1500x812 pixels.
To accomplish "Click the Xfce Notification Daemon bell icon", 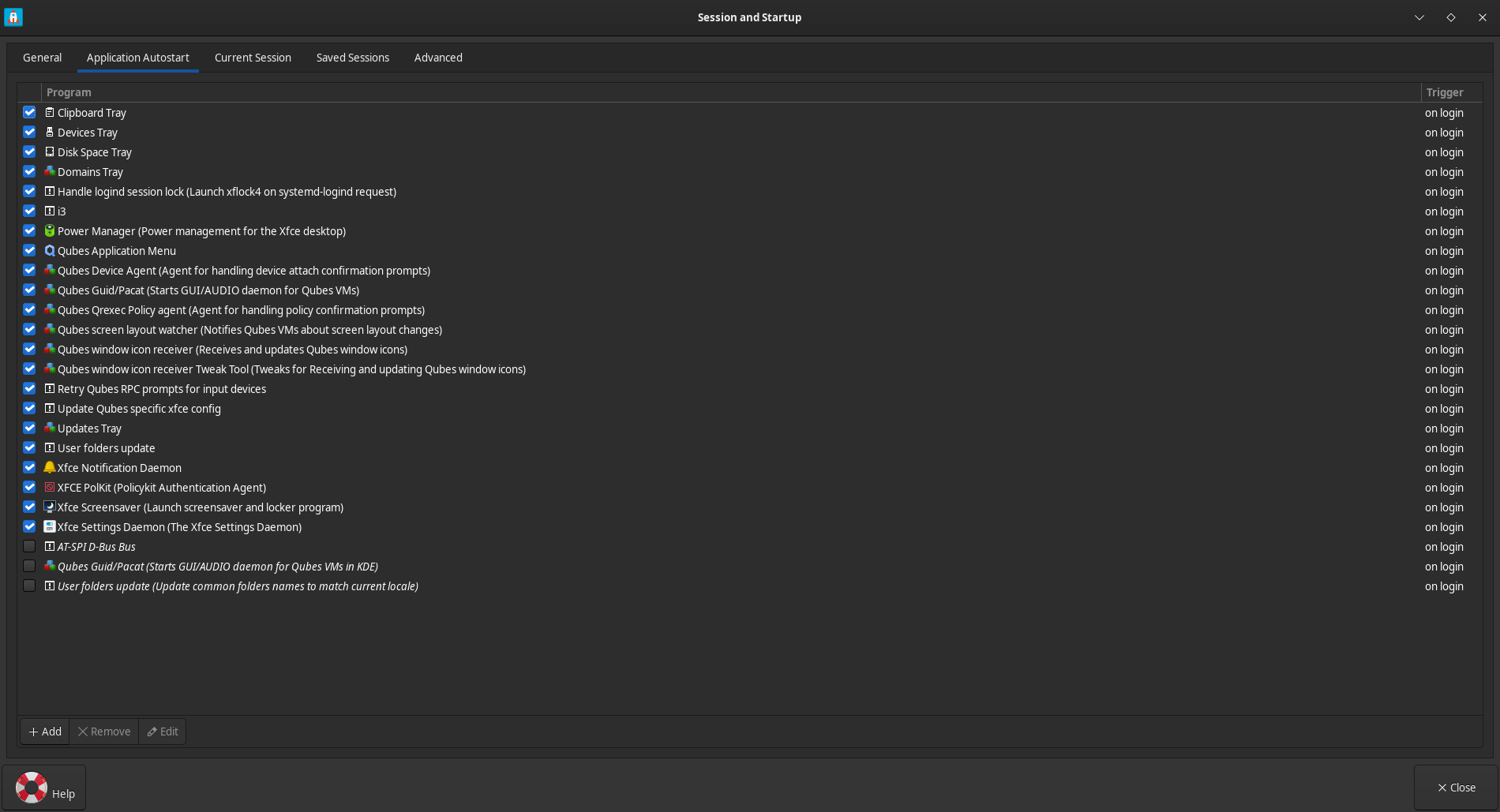I will [x=50, y=468].
